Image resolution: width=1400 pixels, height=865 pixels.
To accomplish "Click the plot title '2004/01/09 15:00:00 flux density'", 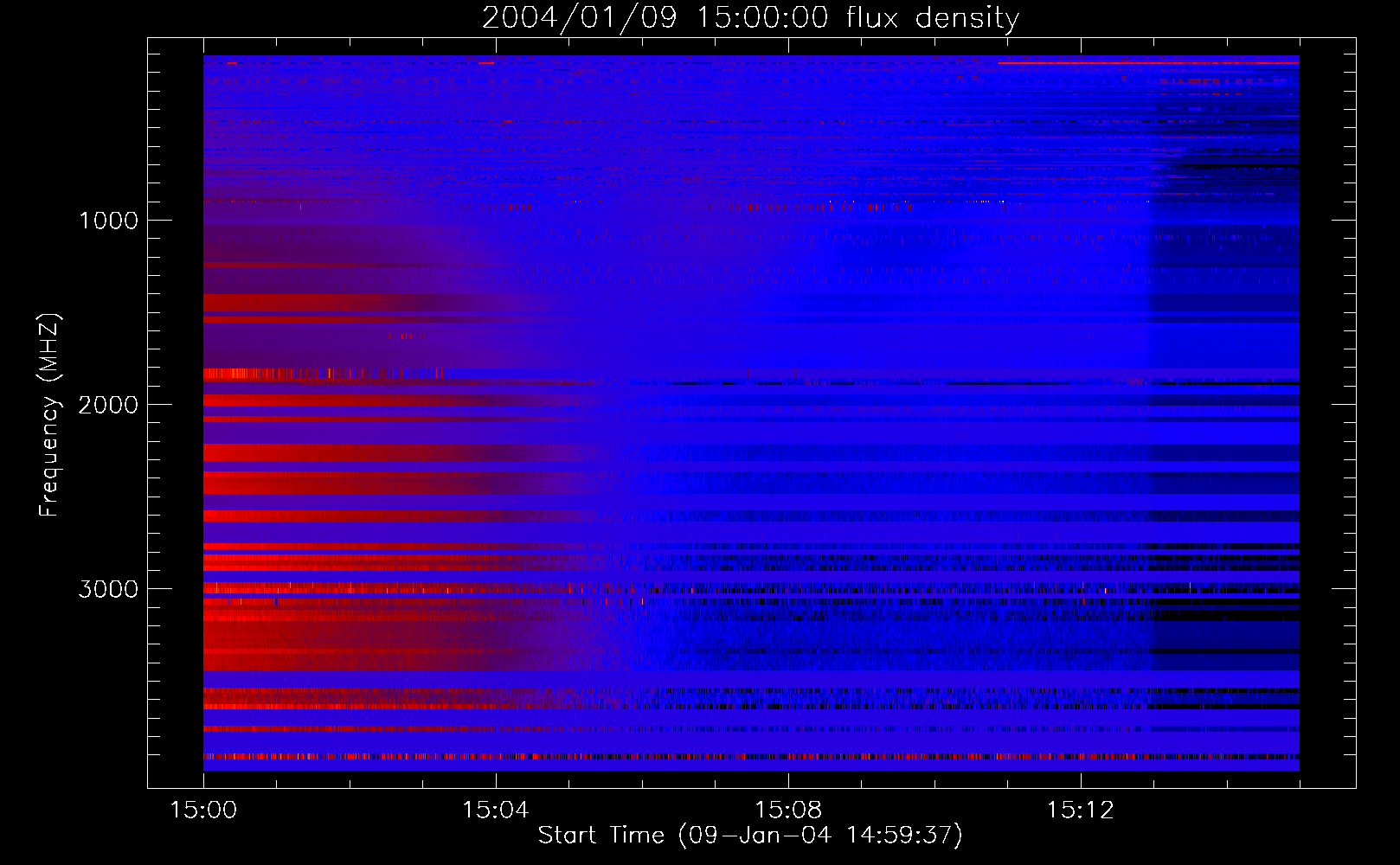I will pyautogui.click(x=750, y=18).
